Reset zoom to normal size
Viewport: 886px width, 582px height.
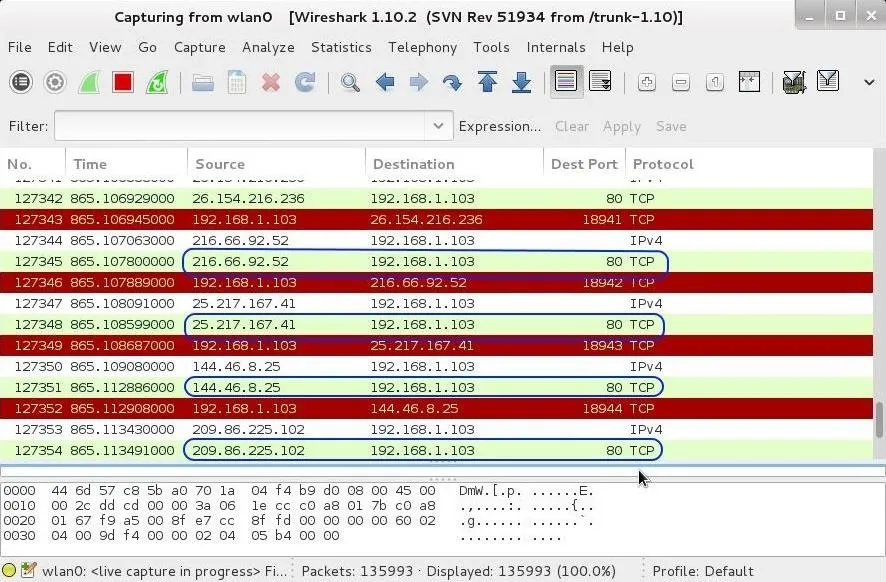(715, 82)
